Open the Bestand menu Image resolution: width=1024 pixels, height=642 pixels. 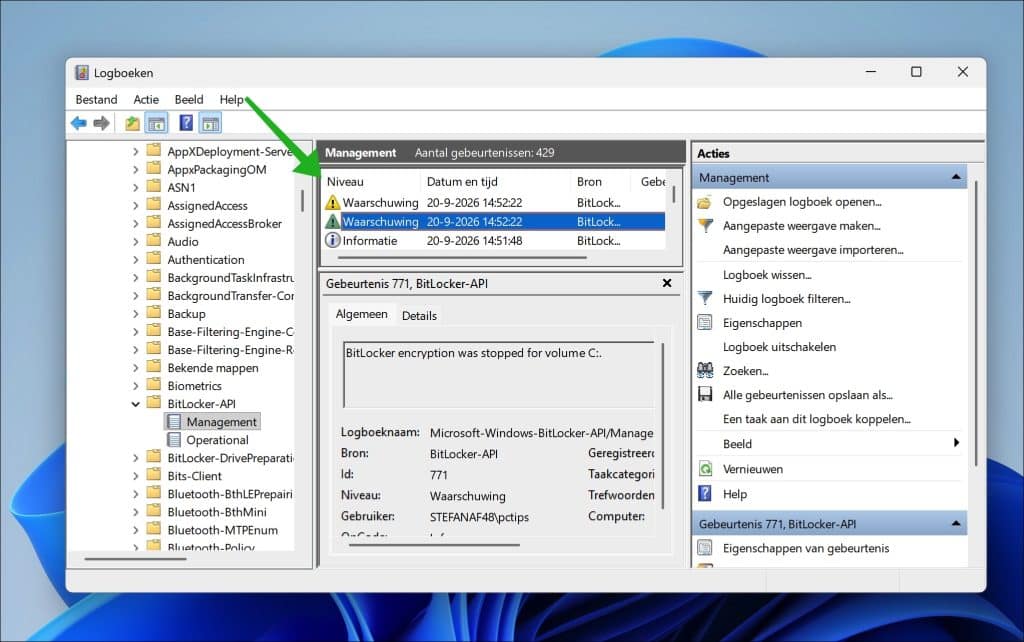(x=97, y=99)
